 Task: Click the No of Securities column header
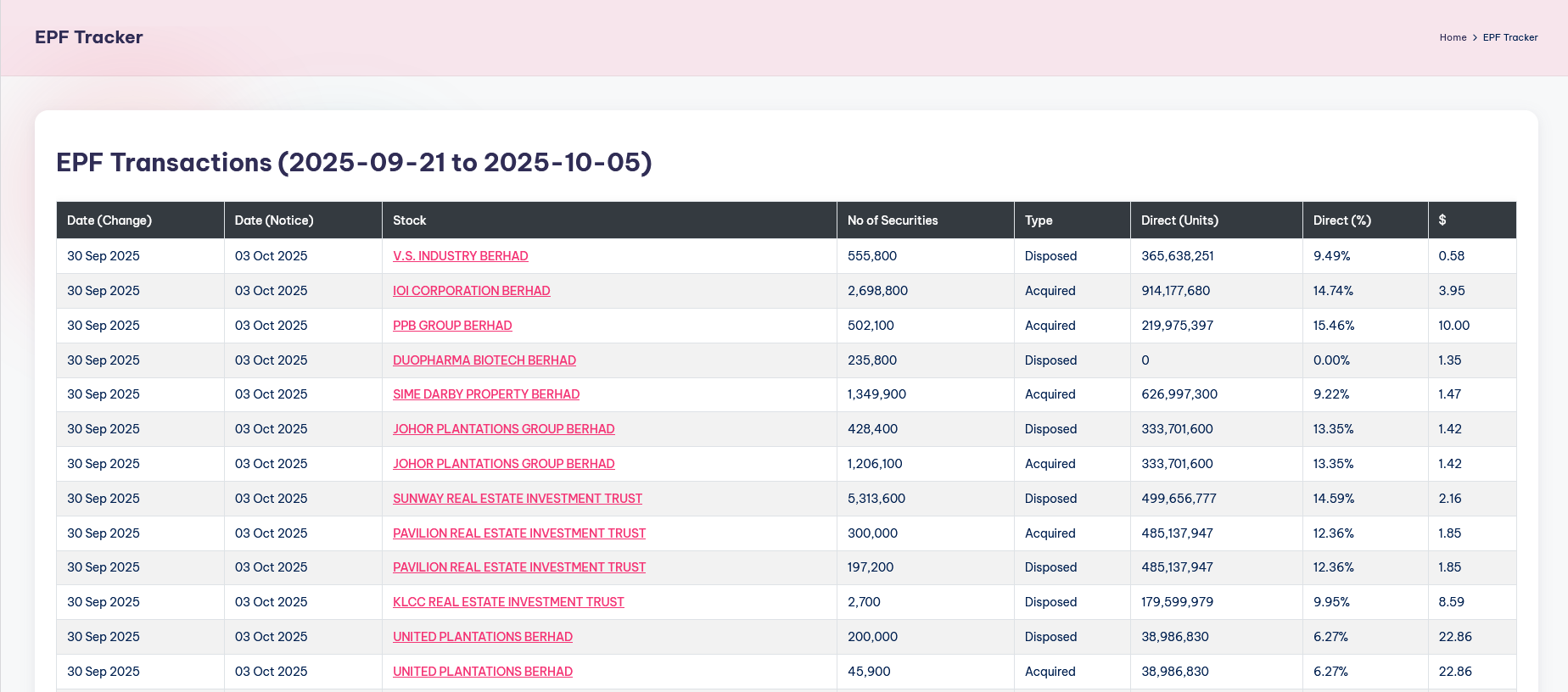tap(893, 220)
